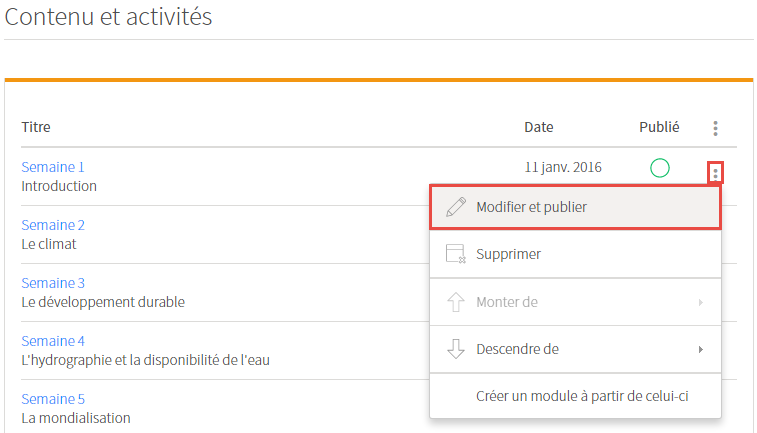The image size is (757, 433).
Task: Toggle the green published circle for Semaine 1
Action: [659, 168]
